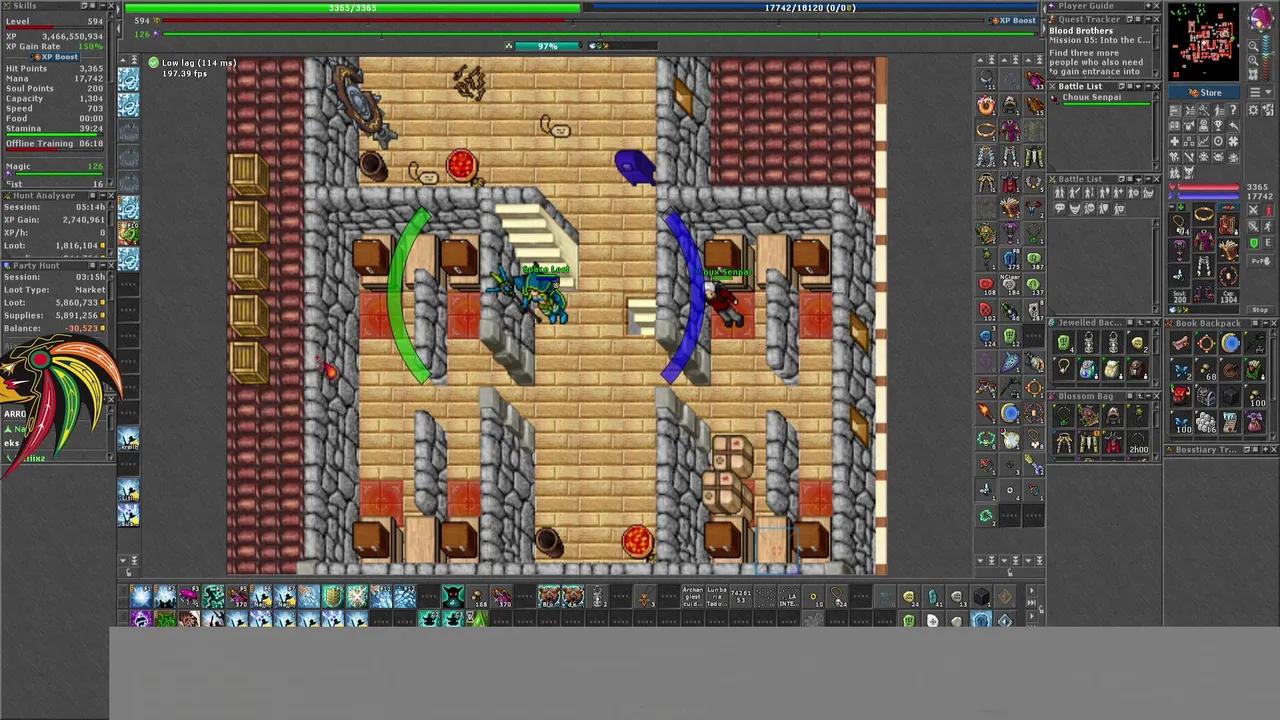The height and width of the screenshot is (720, 1280).
Task: Open the circular target icon in sidebar grid
Action: (x=1219, y=141)
